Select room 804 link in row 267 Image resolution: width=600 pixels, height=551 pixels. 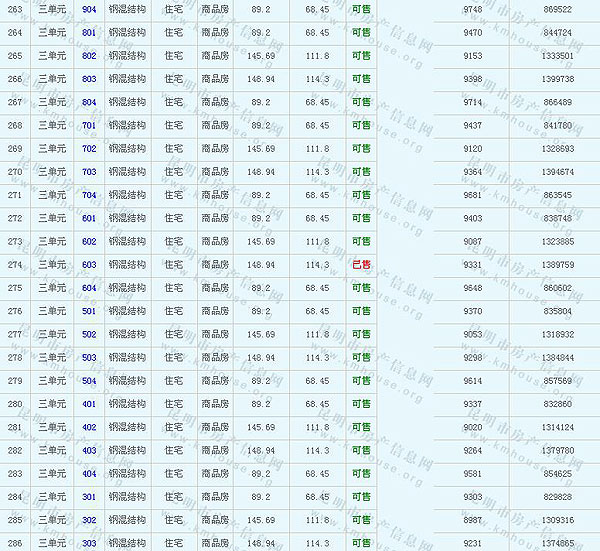coord(89,102)
